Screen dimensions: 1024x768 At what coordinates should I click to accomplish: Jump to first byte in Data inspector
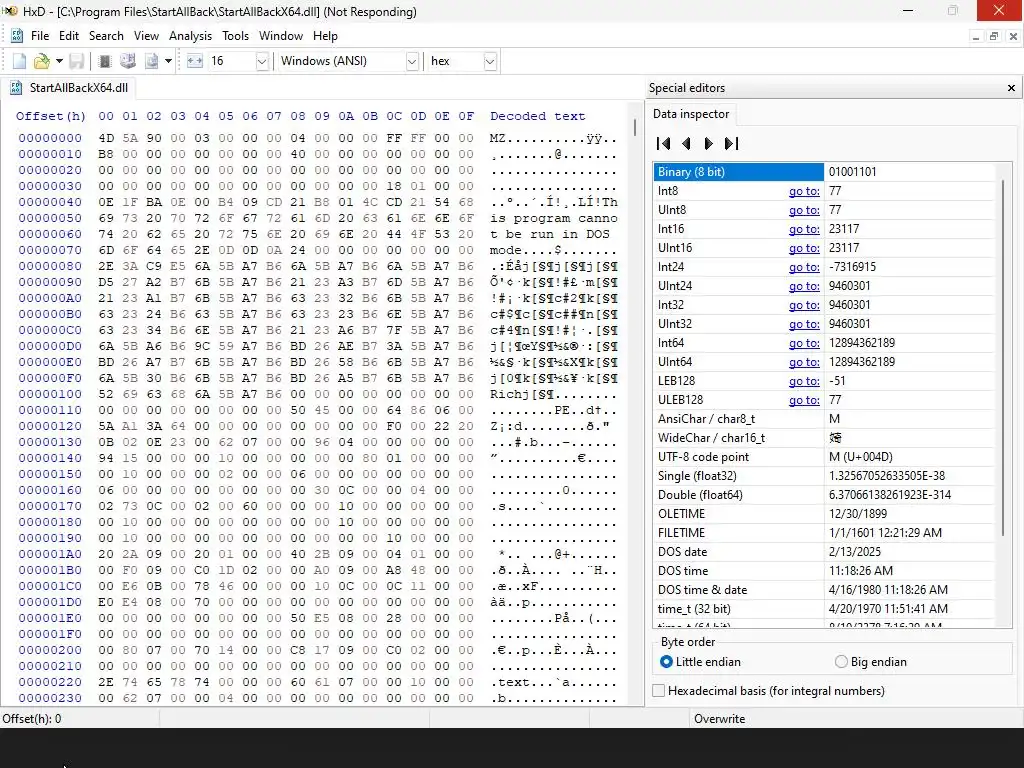[664, 144]
